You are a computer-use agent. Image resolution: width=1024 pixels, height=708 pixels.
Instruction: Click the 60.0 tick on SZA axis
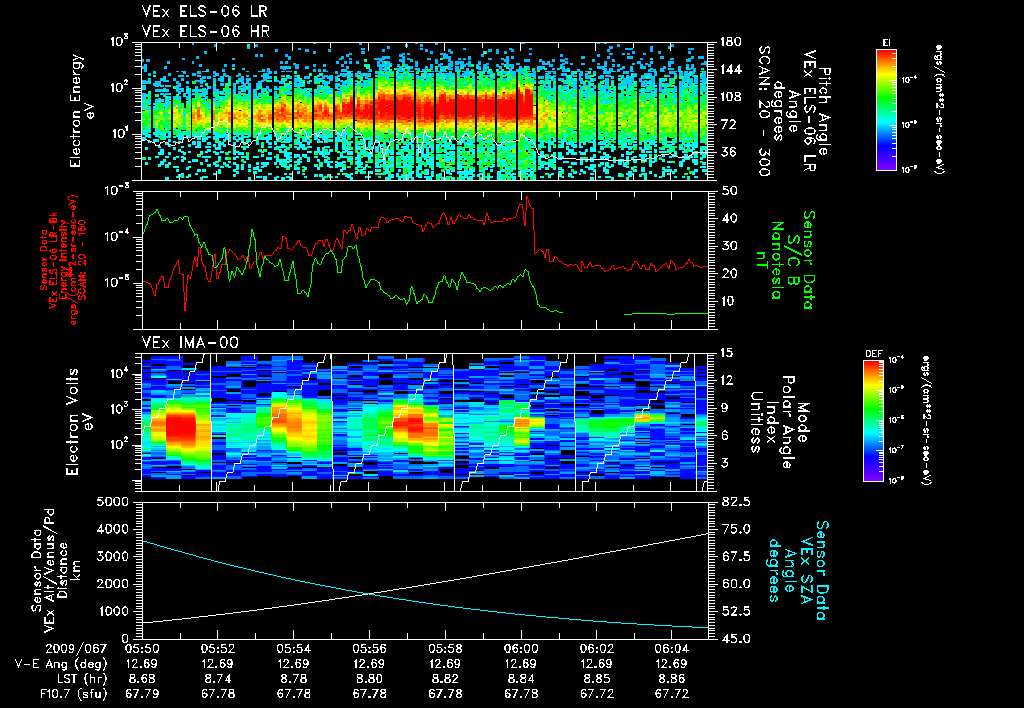click(737, 584)
